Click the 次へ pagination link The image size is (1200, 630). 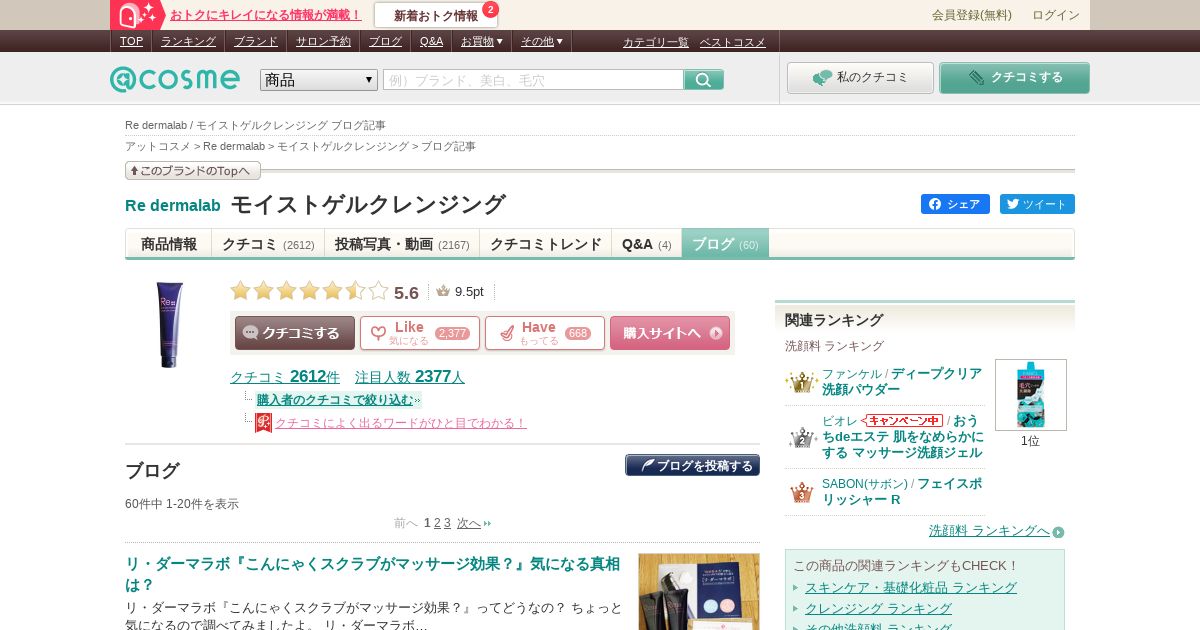tap(469, 523)
